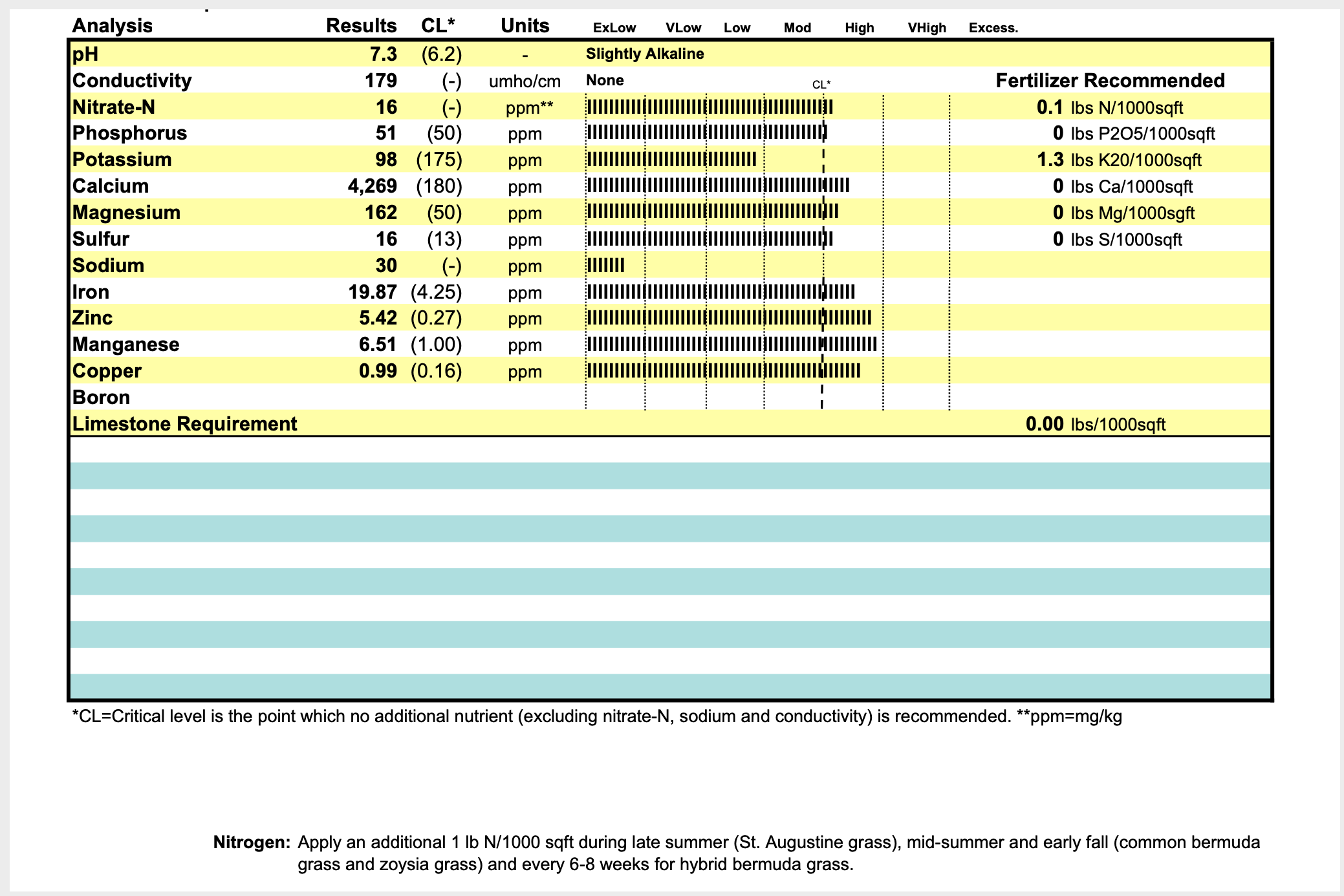Viewport: 1344px width, 896px height.
Task: Click the Slightly Alkaline text
Action: pyautogui.click(x=645, y=54)
